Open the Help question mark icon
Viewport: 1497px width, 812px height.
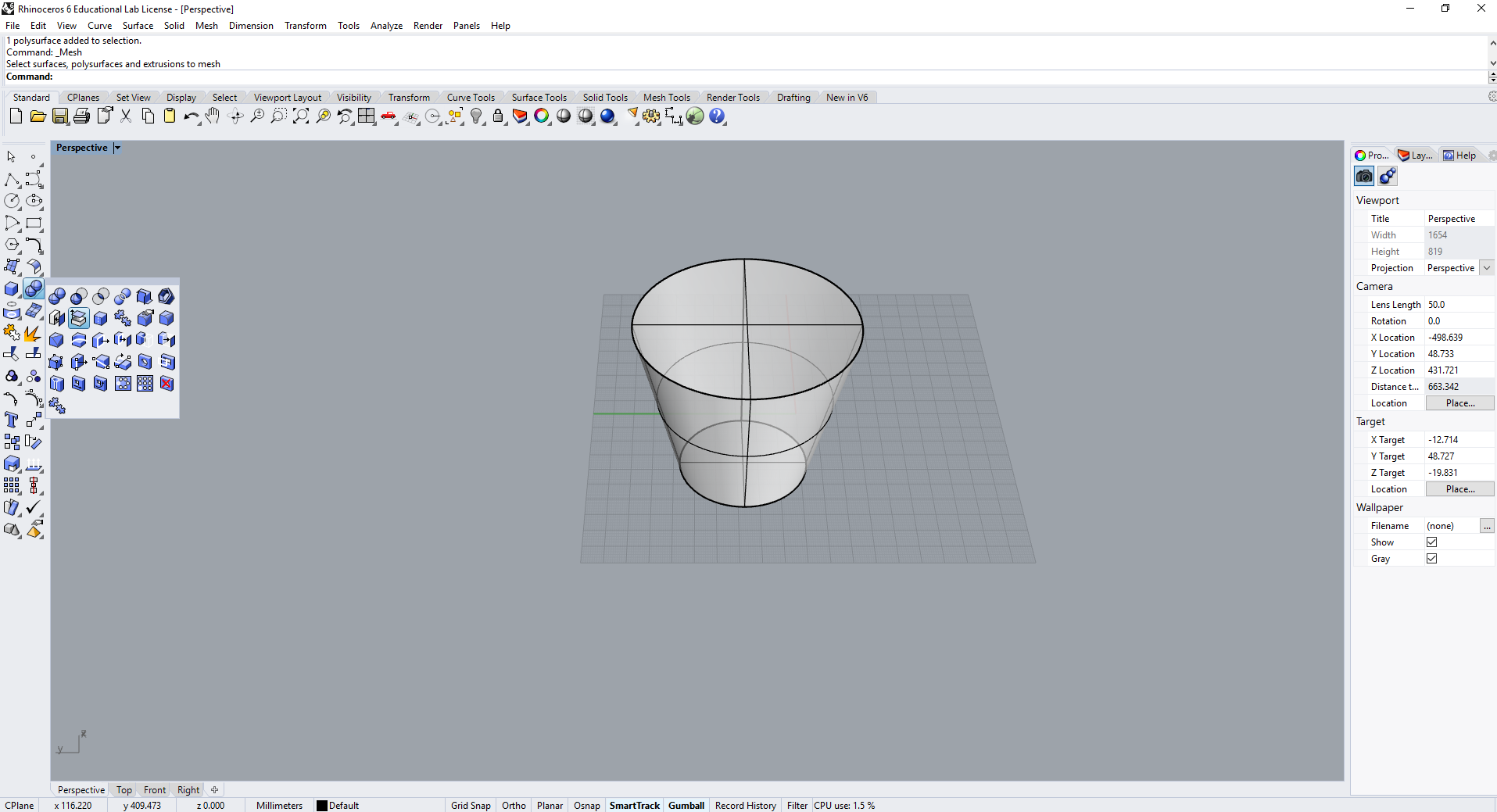click(717, 116)
